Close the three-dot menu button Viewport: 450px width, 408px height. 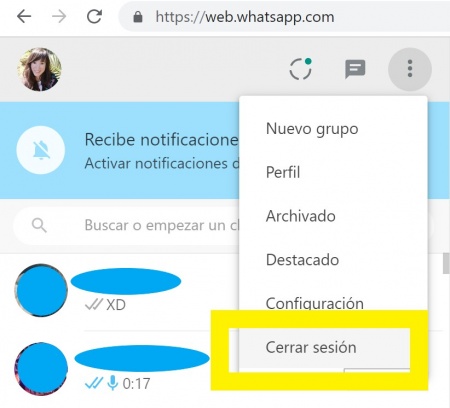pyautogui.click(x=410, y=69)
